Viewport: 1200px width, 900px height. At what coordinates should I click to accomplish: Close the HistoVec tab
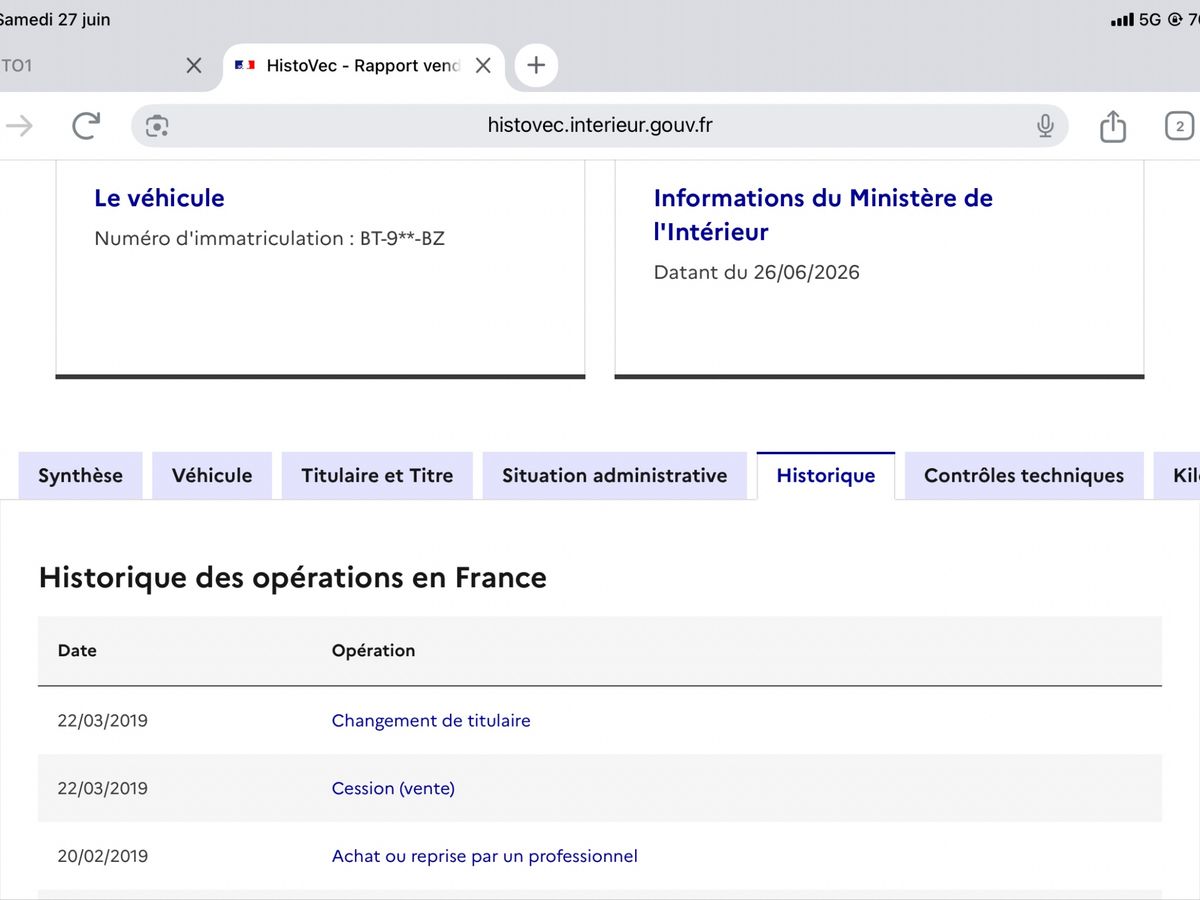483,65
